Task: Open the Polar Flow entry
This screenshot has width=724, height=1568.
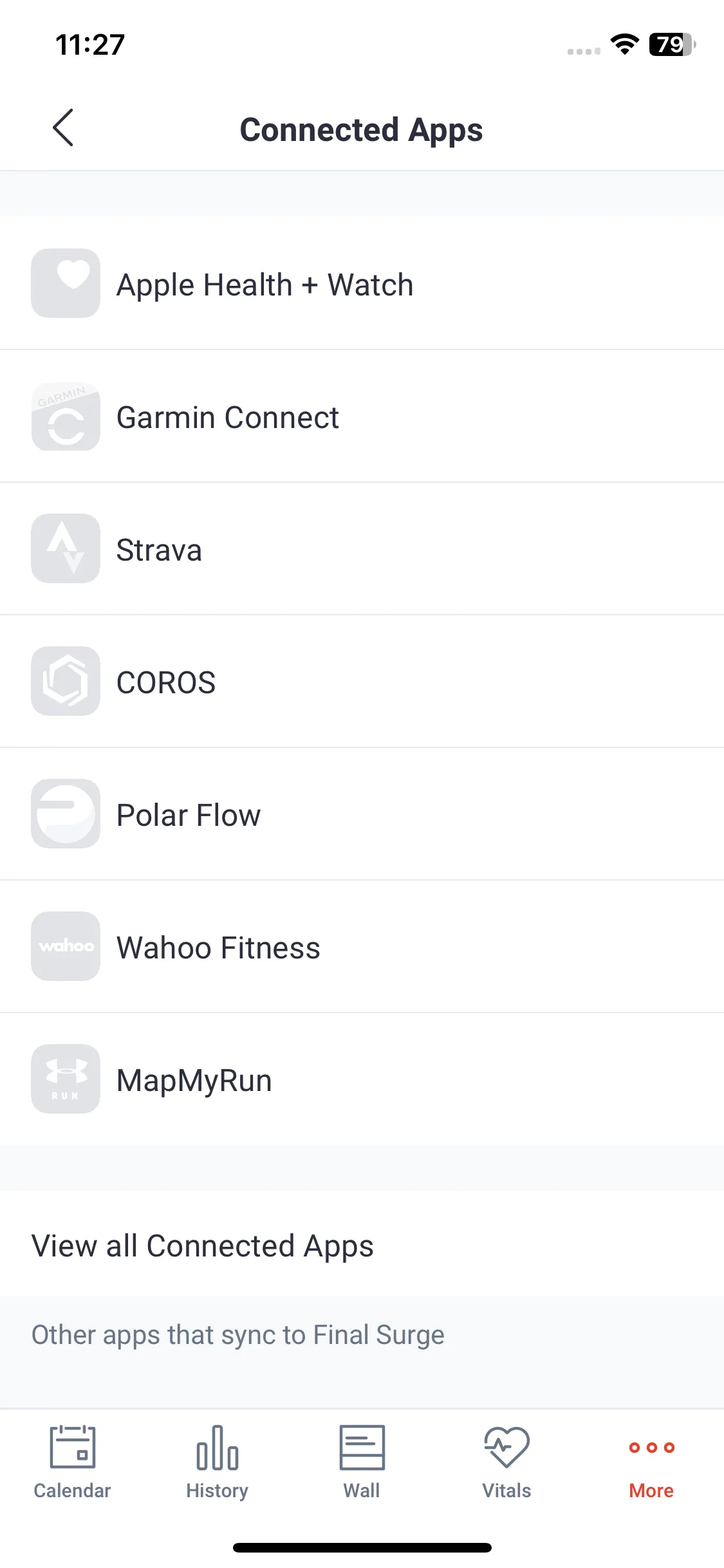Action: 362,814
